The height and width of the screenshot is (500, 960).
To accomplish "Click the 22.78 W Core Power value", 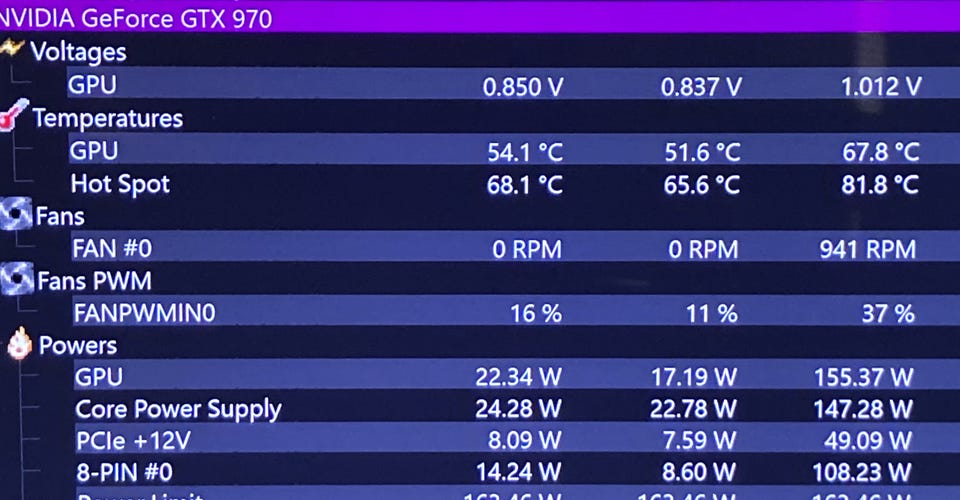I will 694,408.
